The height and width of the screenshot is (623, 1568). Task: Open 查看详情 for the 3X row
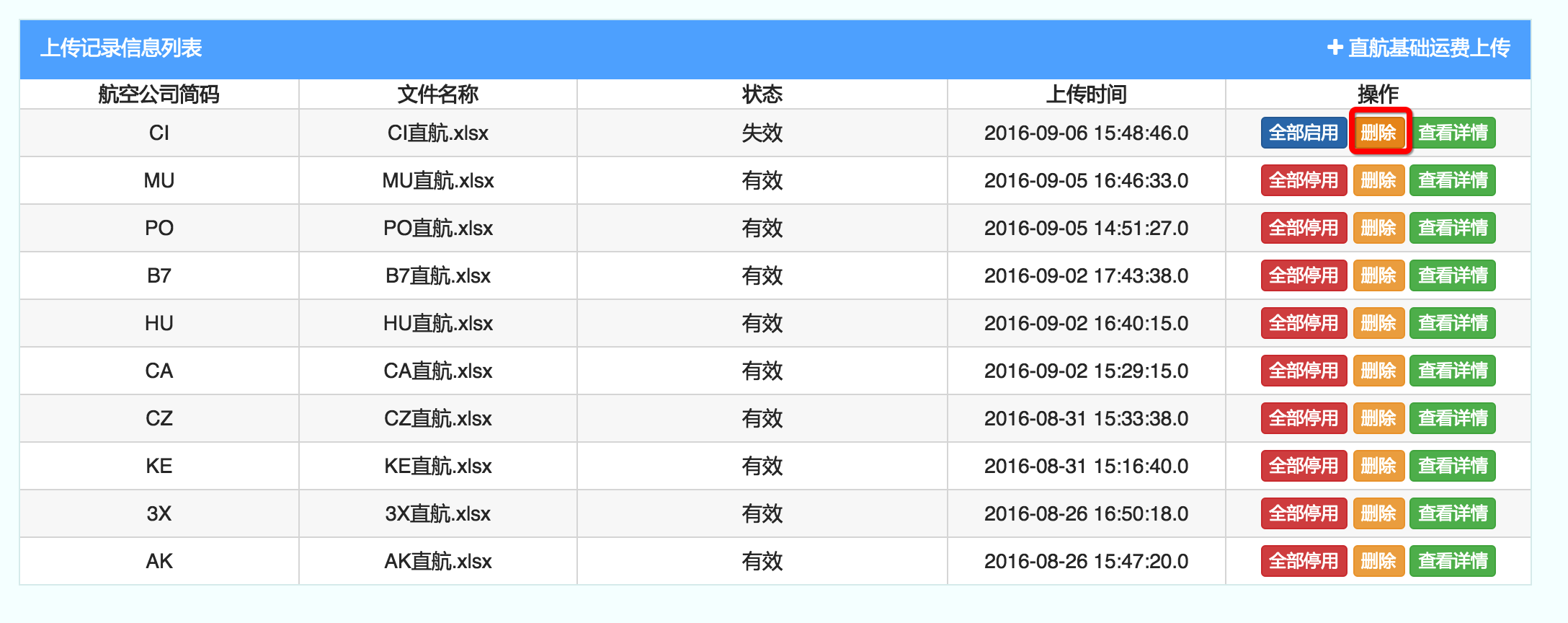[x=1452, y=513]
